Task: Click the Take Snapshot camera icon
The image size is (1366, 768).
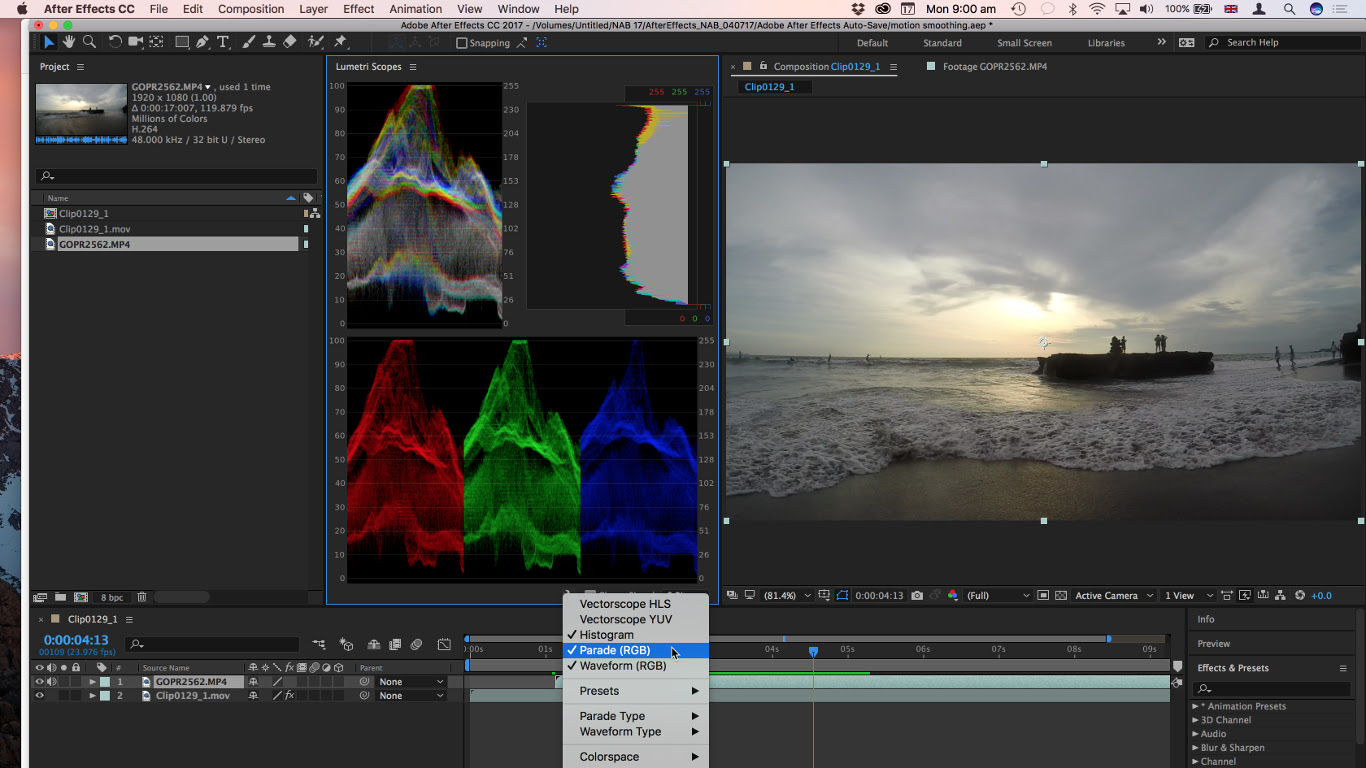Action: tap(917, 595)
